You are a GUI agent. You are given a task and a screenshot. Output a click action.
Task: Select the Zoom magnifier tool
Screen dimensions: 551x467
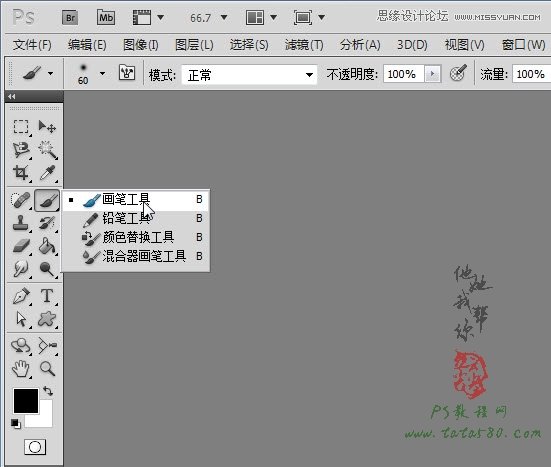click(47, 369)
